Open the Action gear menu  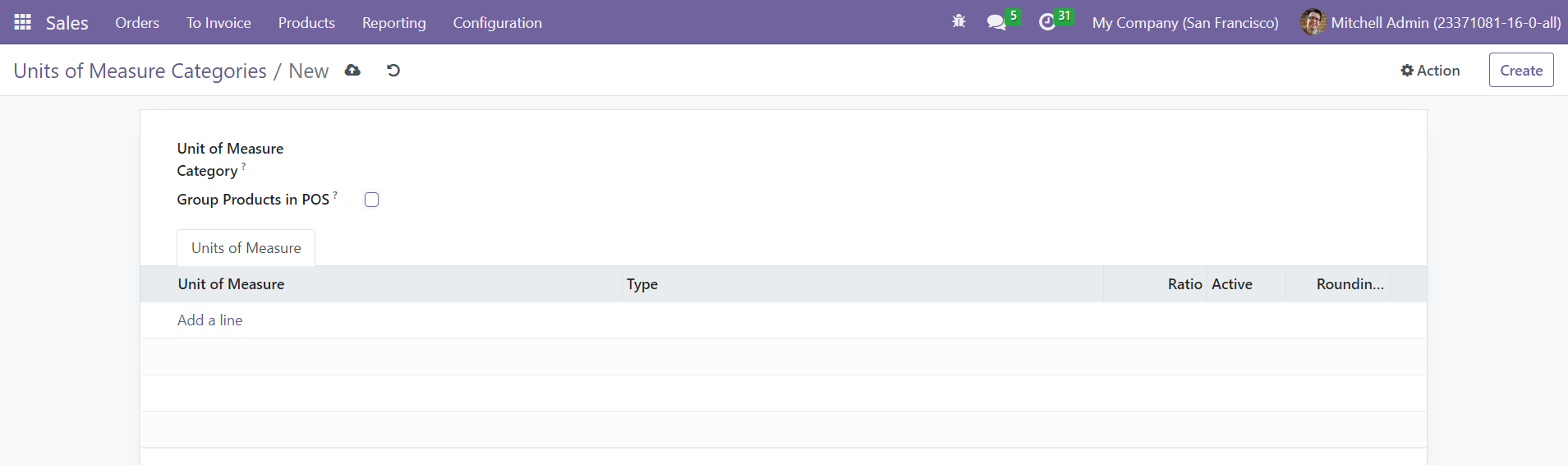[1430, 71]
